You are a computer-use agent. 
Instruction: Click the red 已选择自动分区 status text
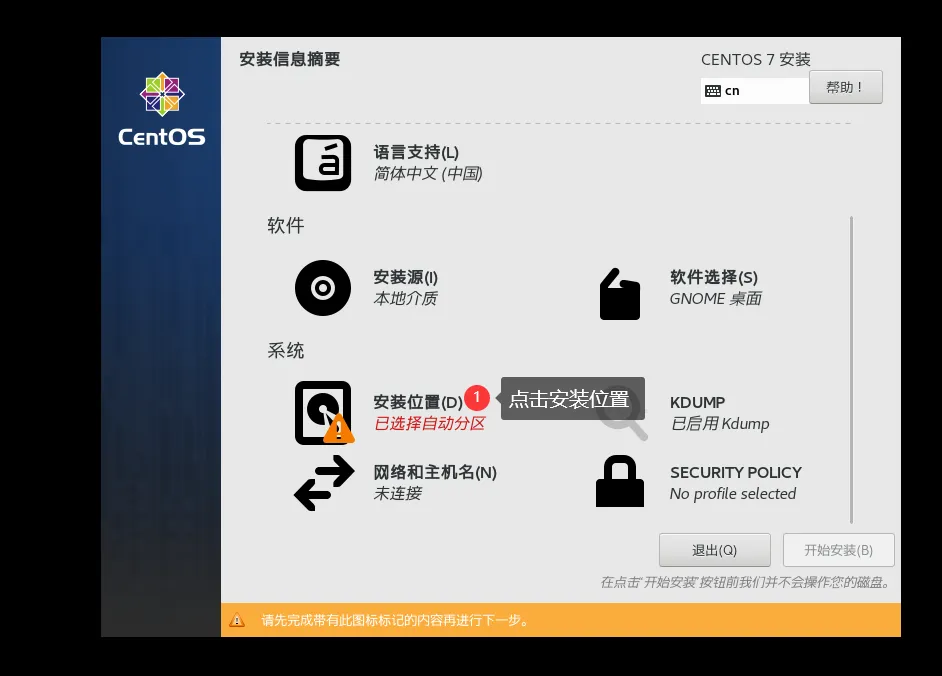click(430, 424)
